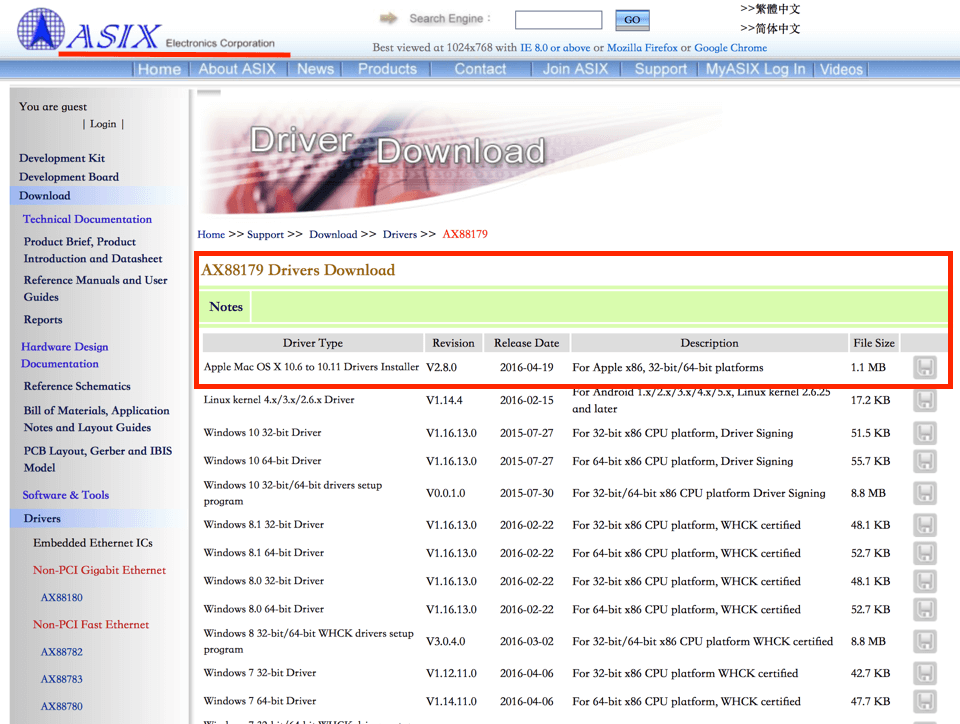Click the search engine arrow icon
Viewport: 960px width, 724px height.
tap(389, 18)
